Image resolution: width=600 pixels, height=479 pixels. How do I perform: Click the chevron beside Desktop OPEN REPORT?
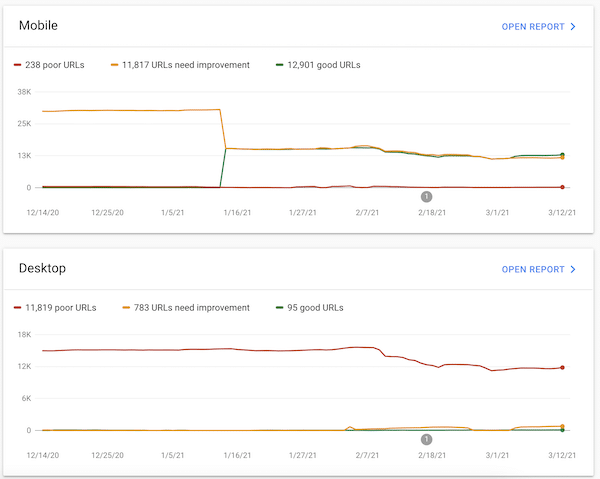pos(573,269)
